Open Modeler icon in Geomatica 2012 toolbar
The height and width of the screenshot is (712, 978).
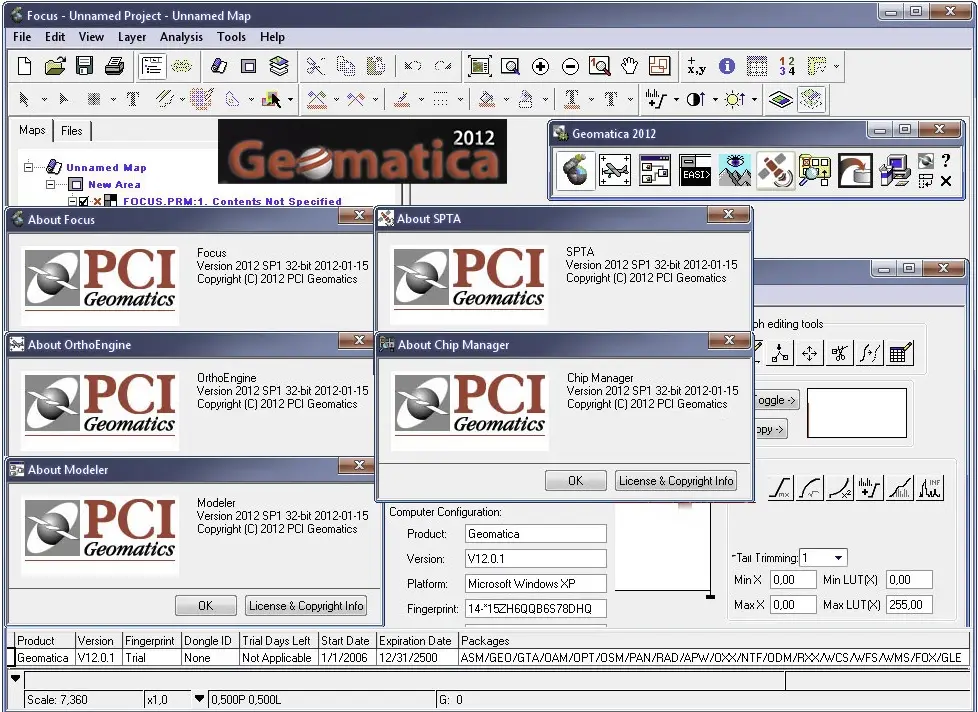tap(654, 170)
